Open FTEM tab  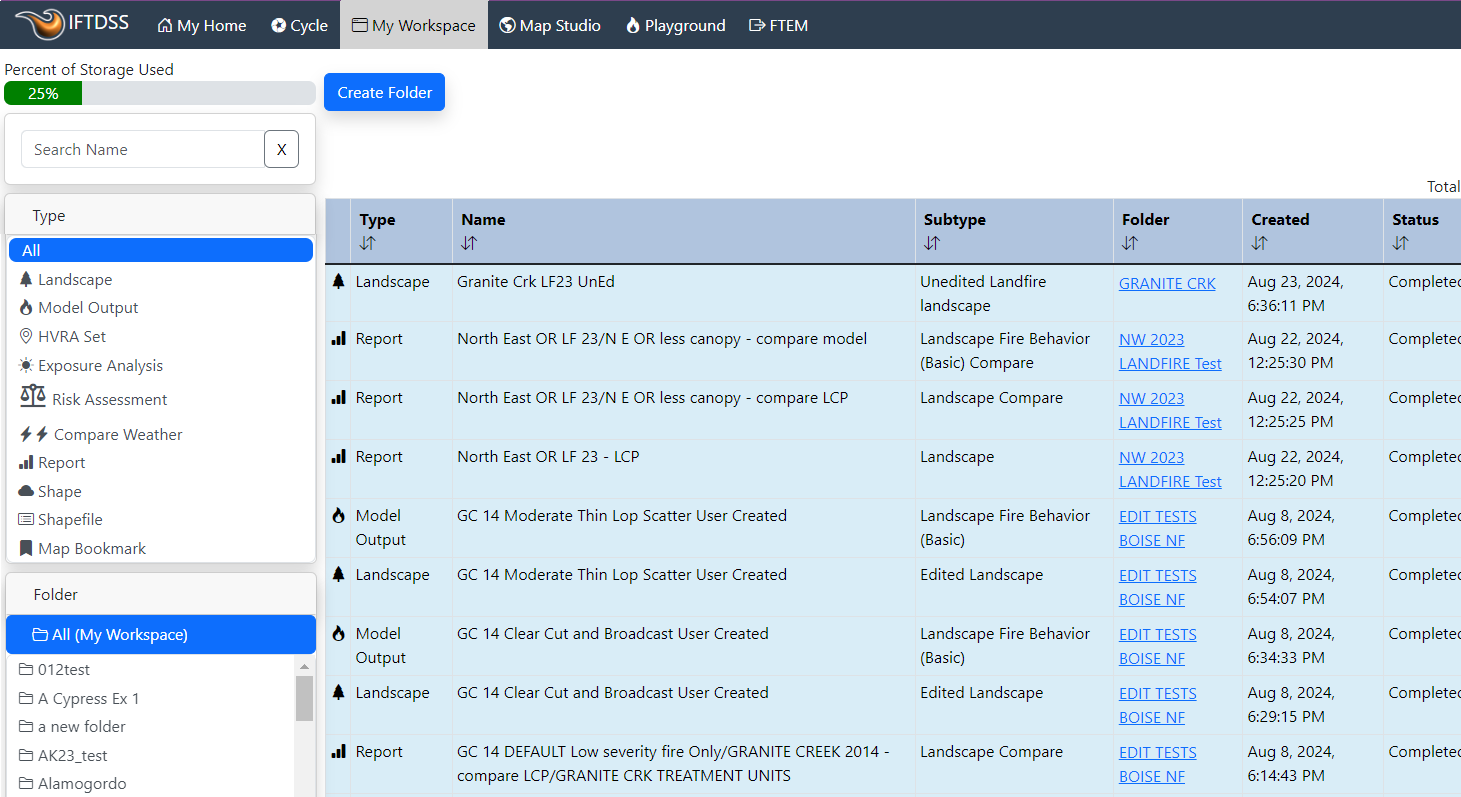tap(778, 25)
